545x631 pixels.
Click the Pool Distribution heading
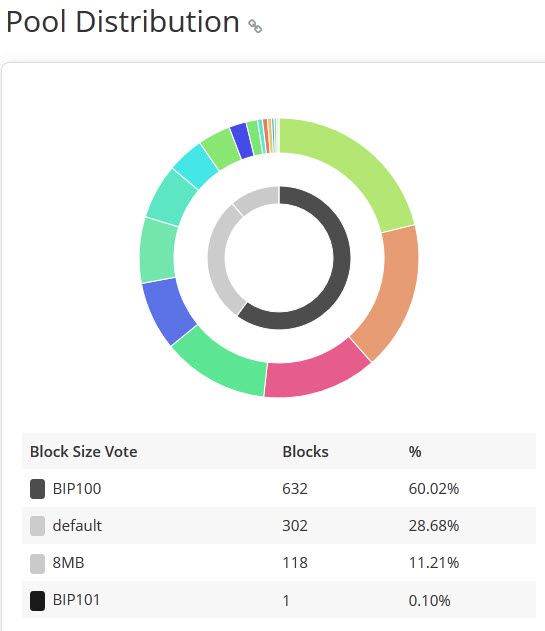click(123, 21)
